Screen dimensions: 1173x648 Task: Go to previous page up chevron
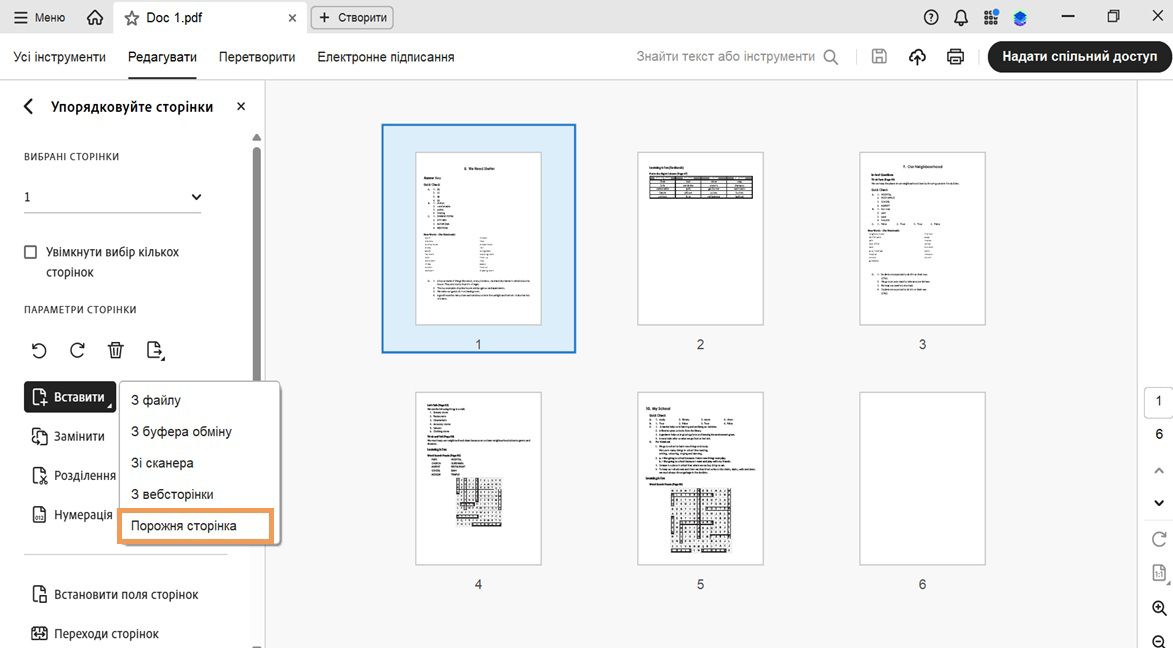pos(1159,471)
